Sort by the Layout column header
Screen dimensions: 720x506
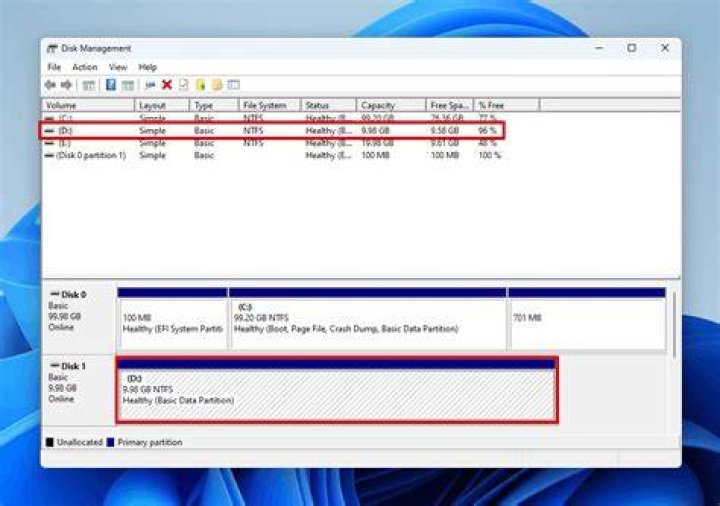tap(162, 105)
